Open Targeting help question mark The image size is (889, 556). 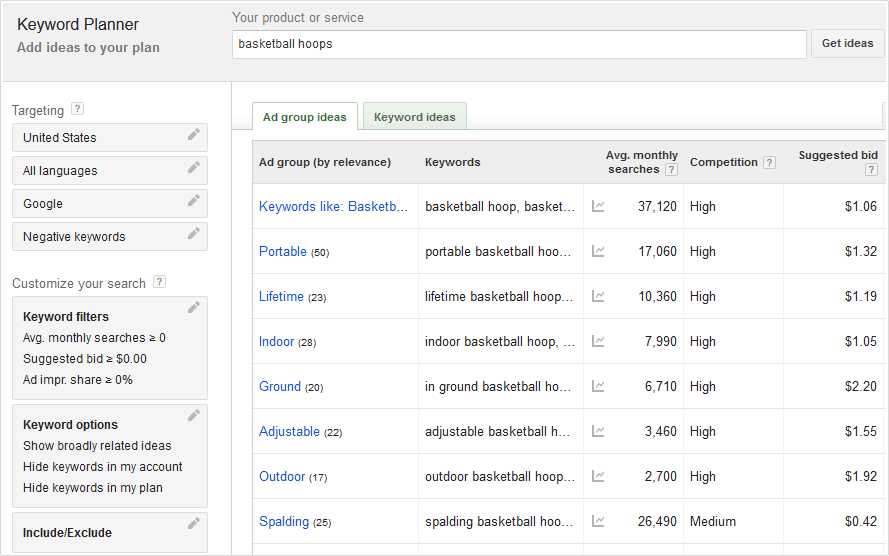(x=78, y=109)
